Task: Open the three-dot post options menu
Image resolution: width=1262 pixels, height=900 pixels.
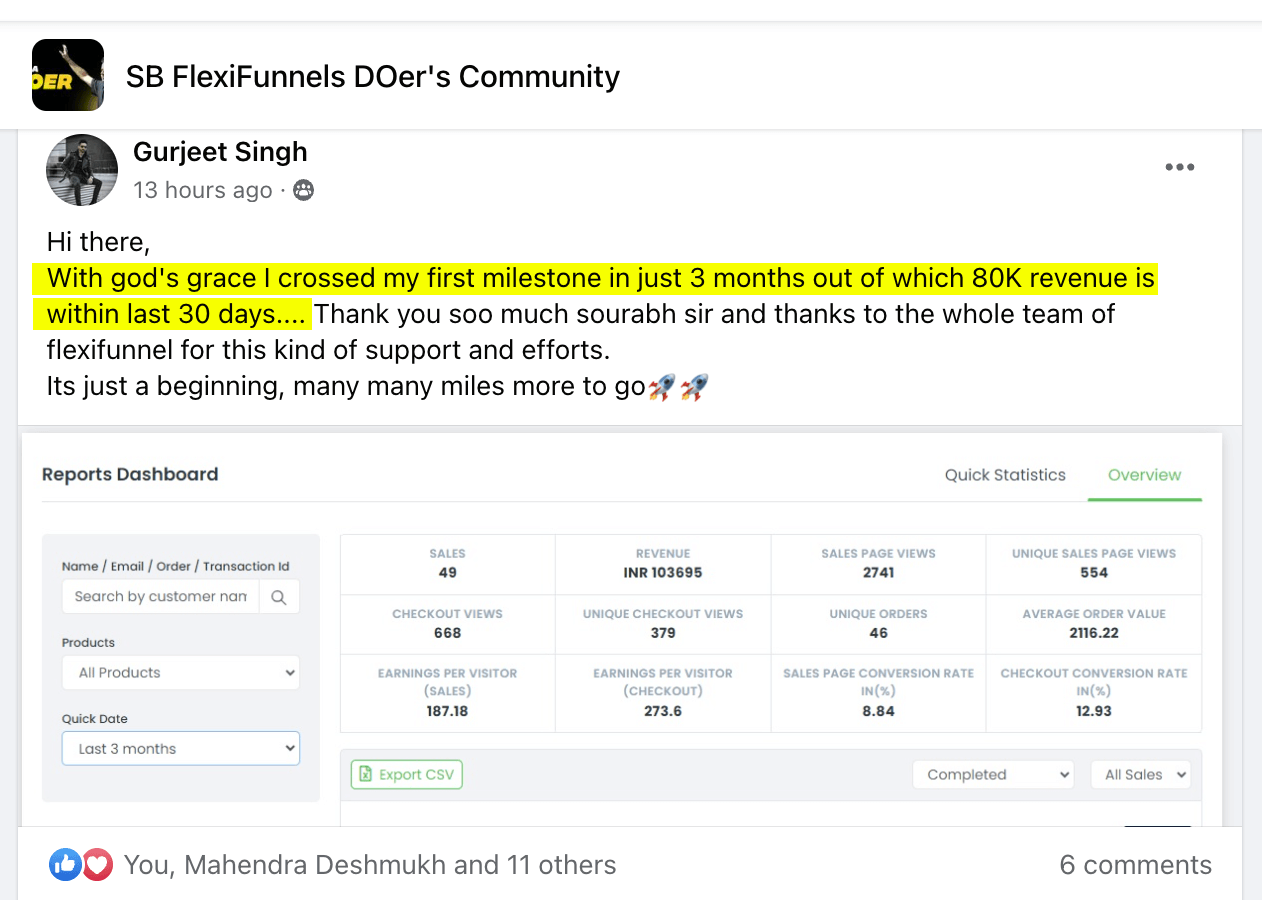Action: 1179,167
